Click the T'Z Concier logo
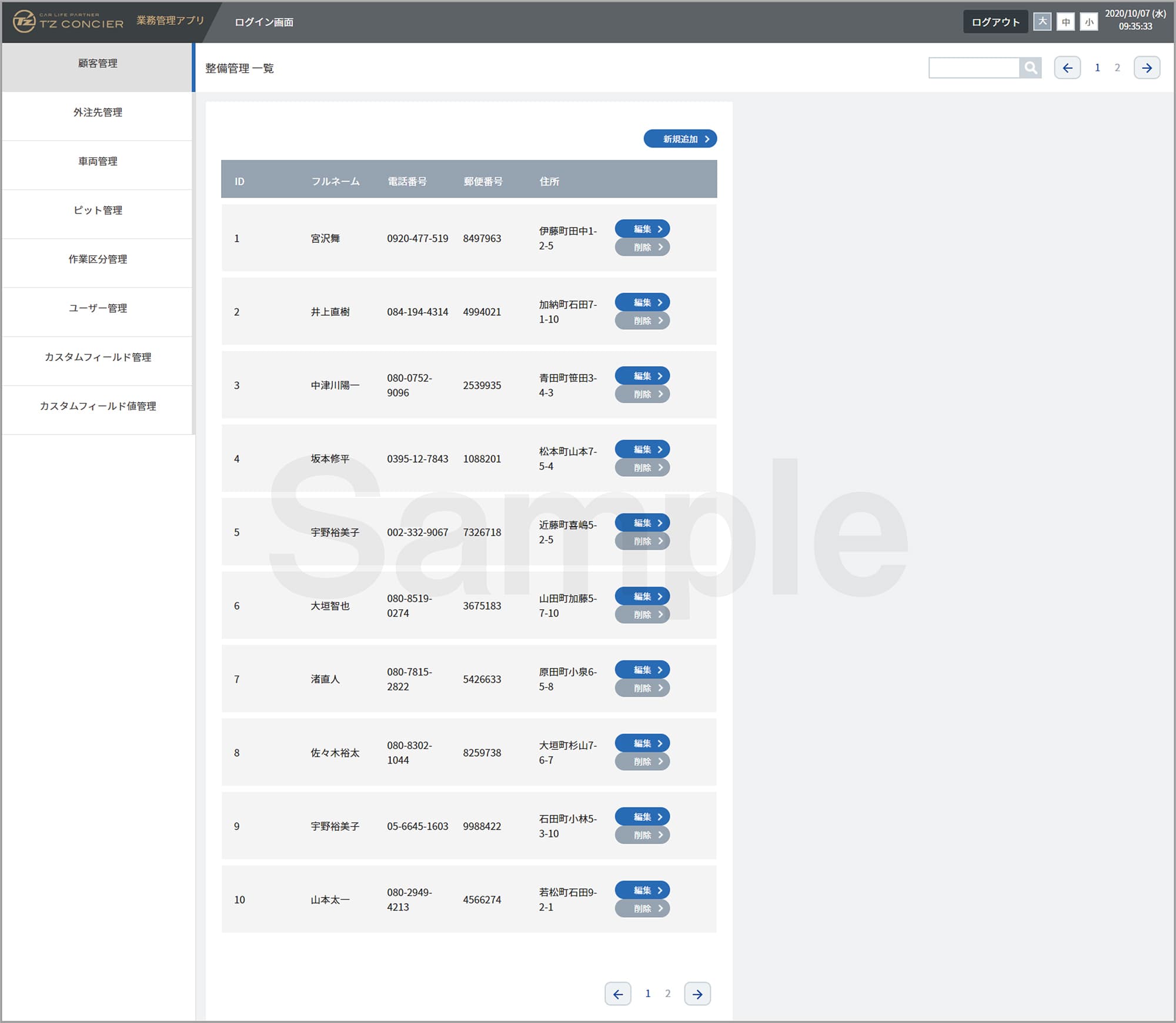This screenshot has width=1176, height=1023. (x=68, y=22)
